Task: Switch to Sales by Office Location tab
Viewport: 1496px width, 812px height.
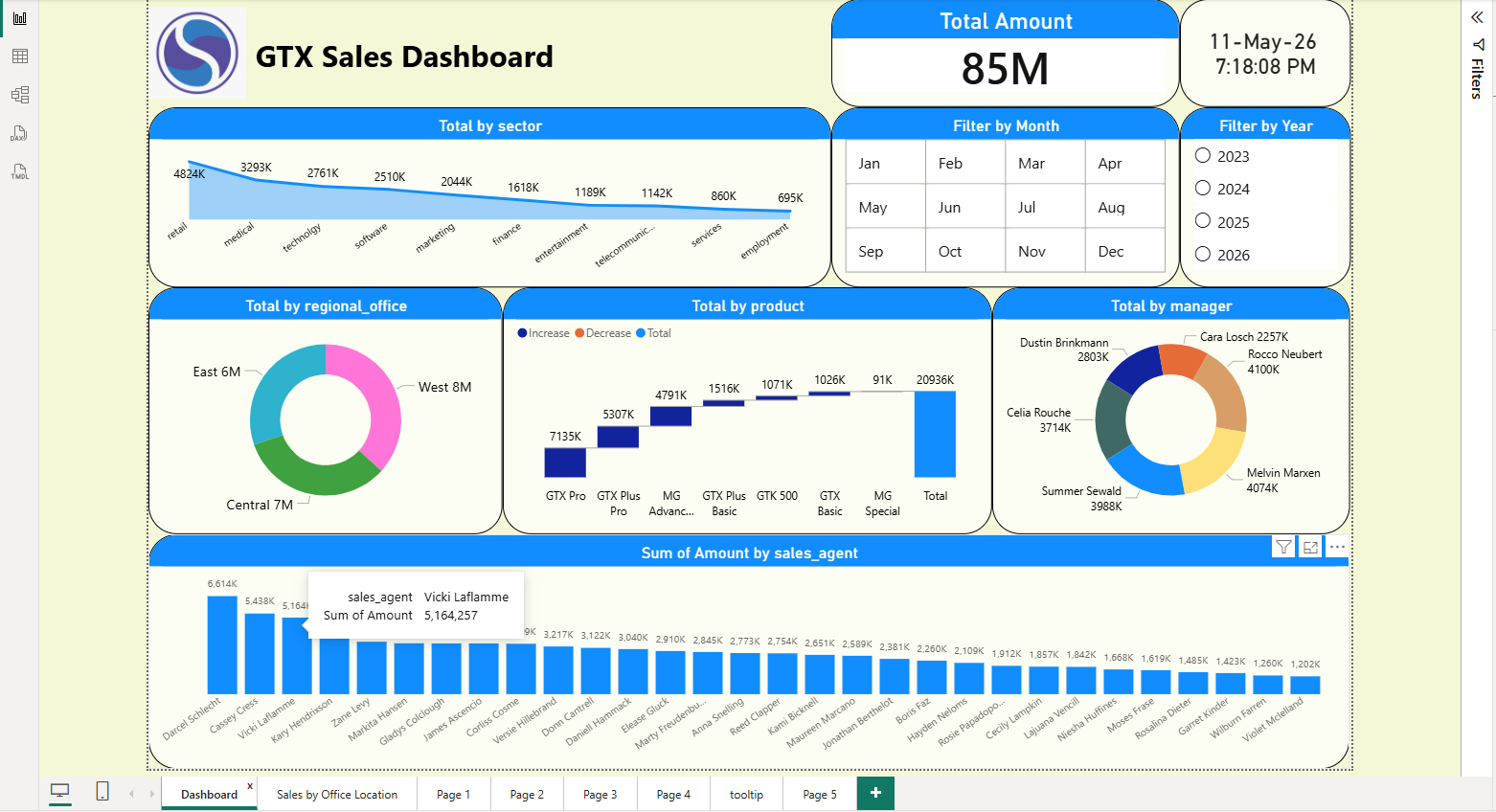Action: coord(337,794)
